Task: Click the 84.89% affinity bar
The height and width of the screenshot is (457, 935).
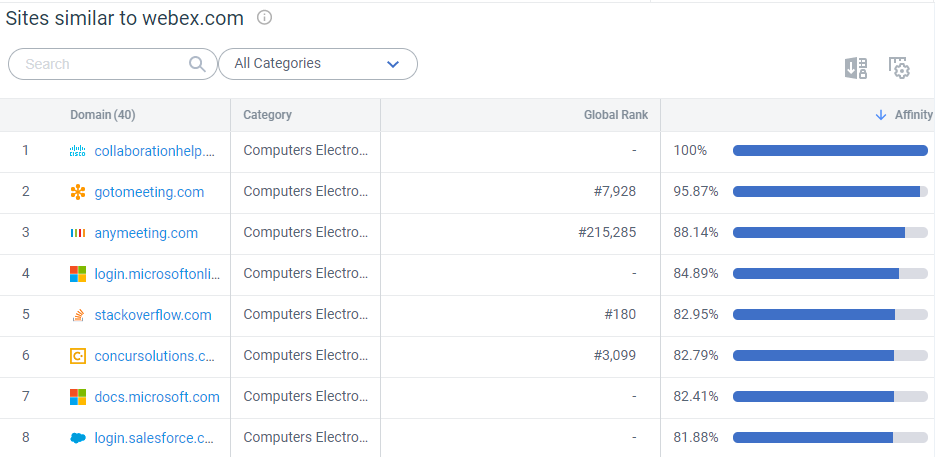Action: (x=830, y=273)
